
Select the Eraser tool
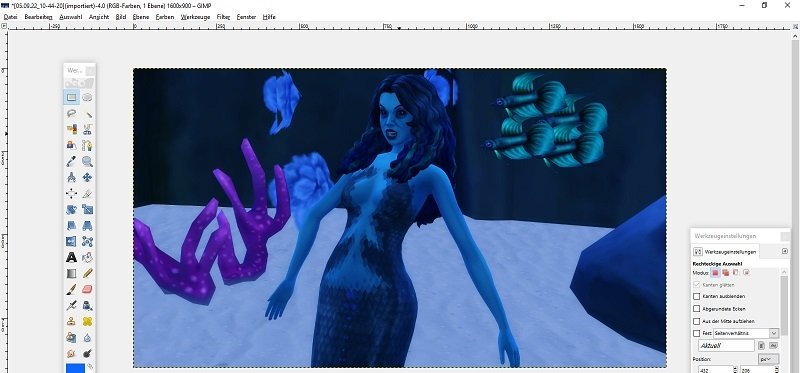pyautogui.click(x=88, y=289)
